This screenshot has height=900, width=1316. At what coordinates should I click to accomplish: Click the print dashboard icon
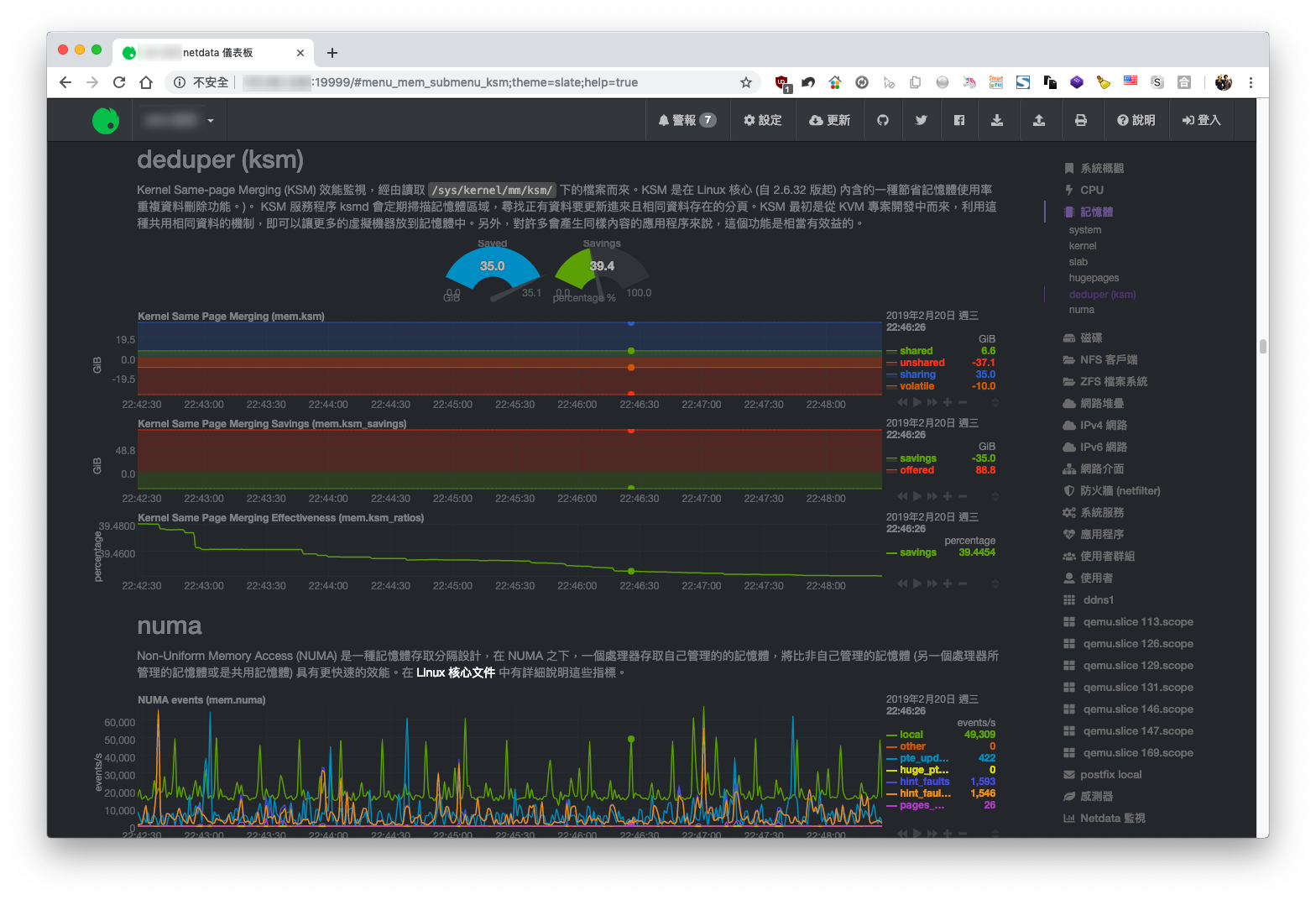[1081, 120]
